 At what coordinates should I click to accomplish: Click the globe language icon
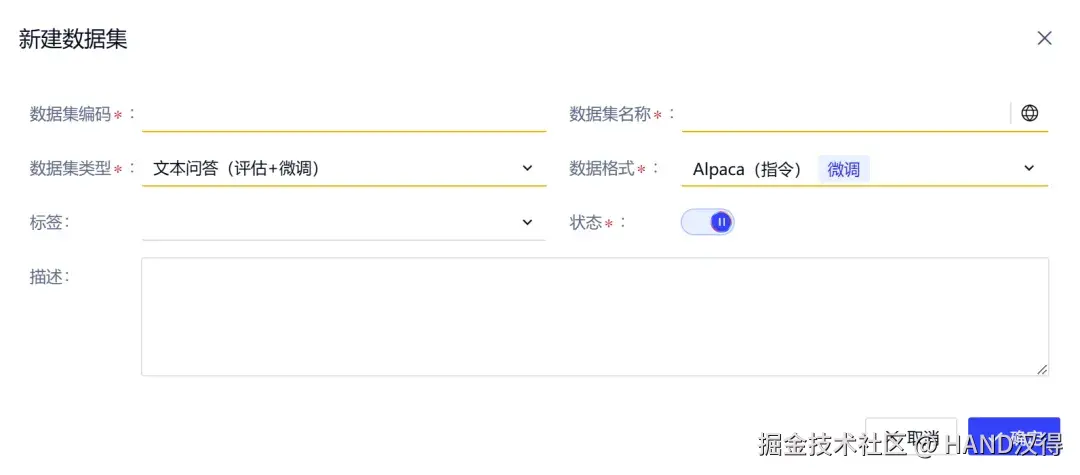[x=1029, y=113]
